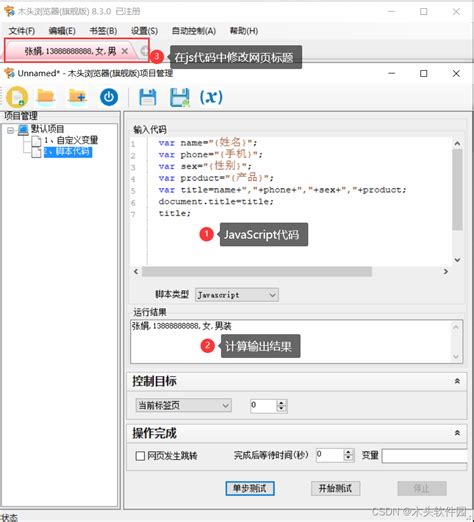Image resolution: width=474 pixels, height=522 pixels.
Task: Click code line 7 'title;'
Action: point(174,213)
